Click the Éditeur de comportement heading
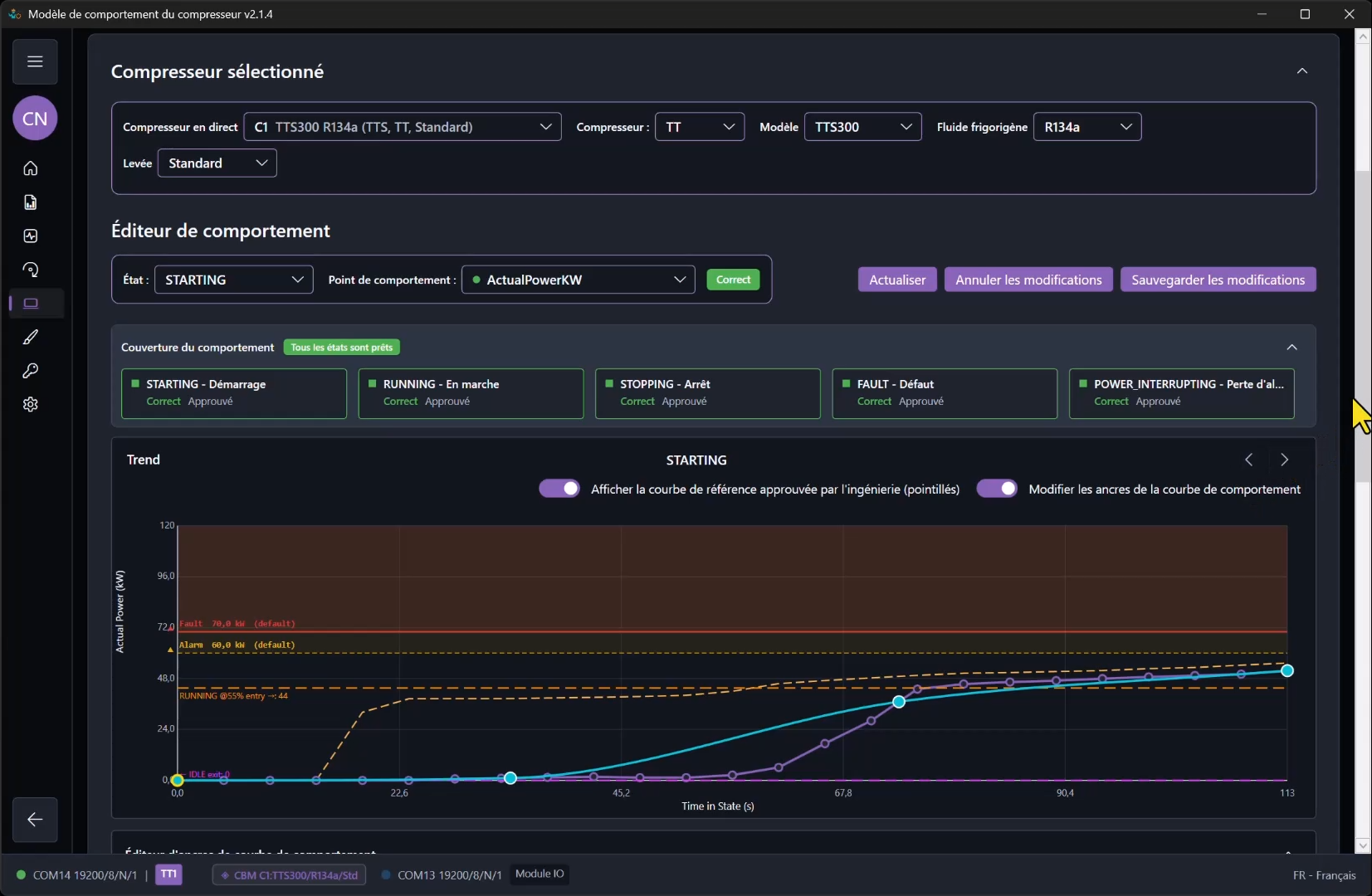 click(x=221, y=231)
